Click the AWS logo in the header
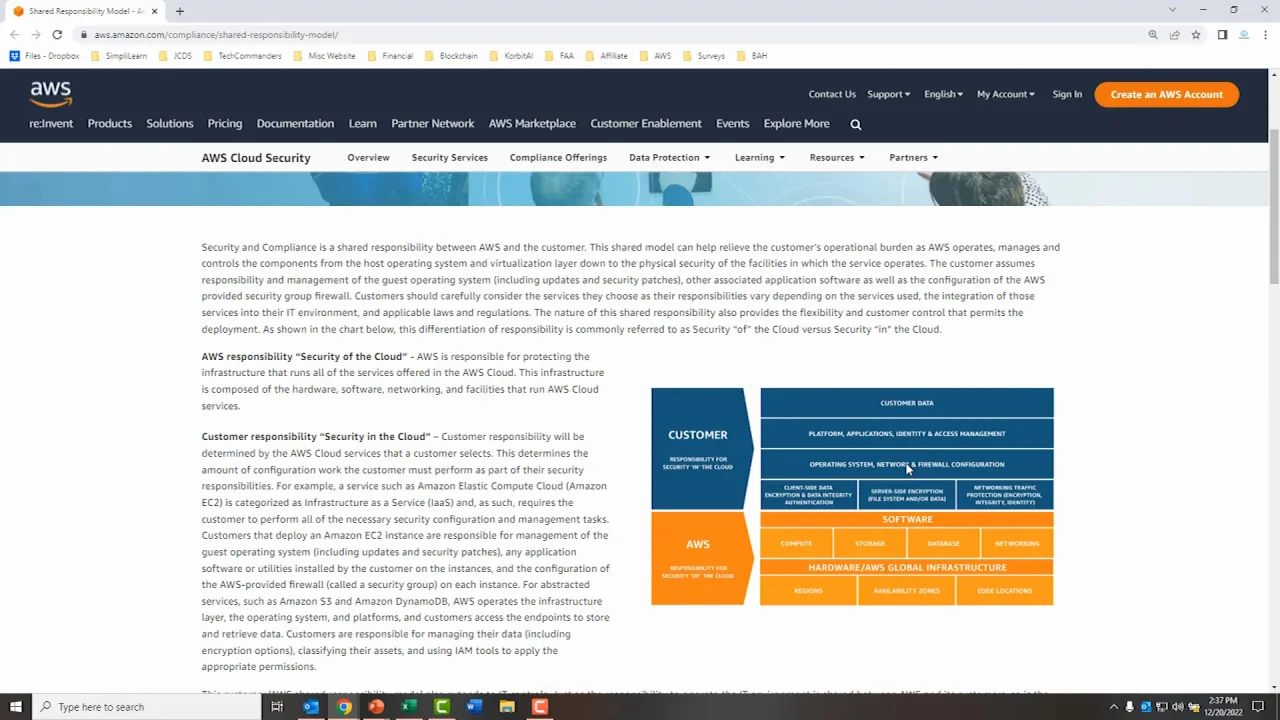Viewport: 1280px width, 720px height. [51, 94]
